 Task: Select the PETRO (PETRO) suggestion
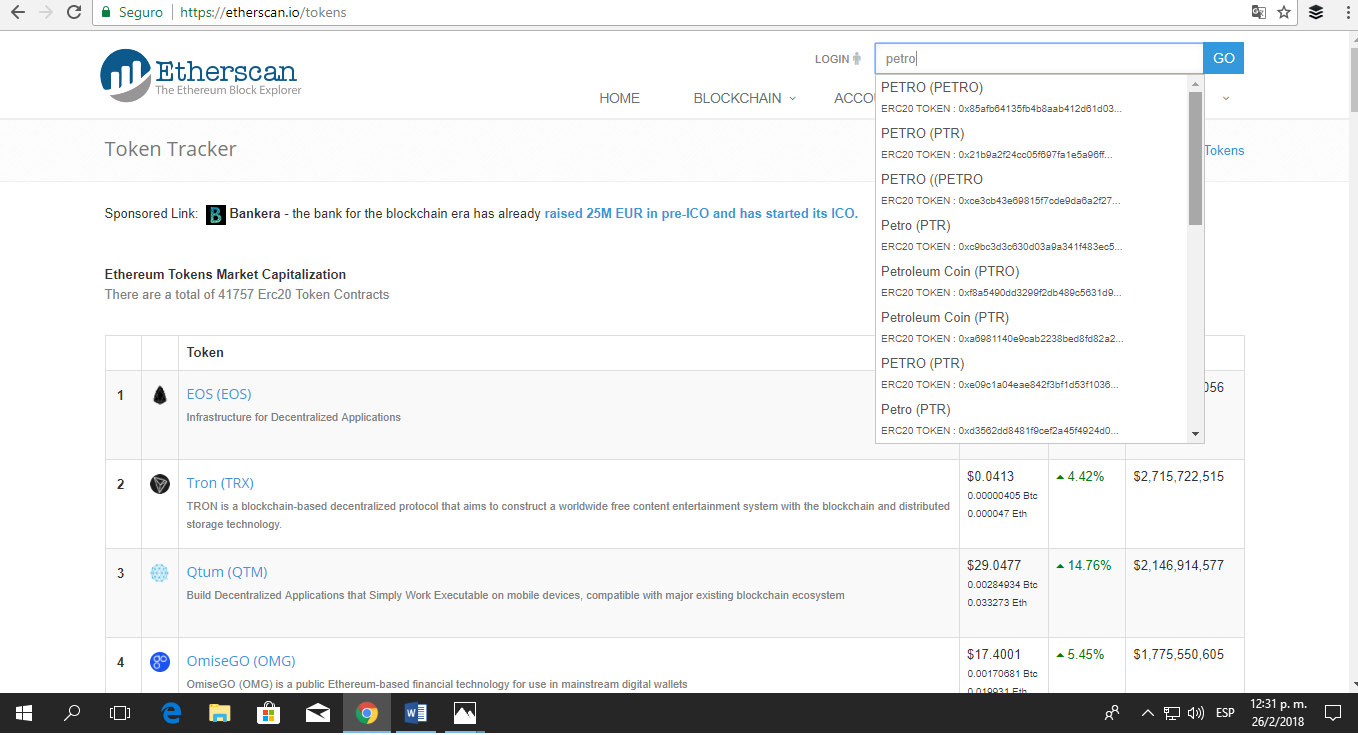click(x=1031, y=97)
